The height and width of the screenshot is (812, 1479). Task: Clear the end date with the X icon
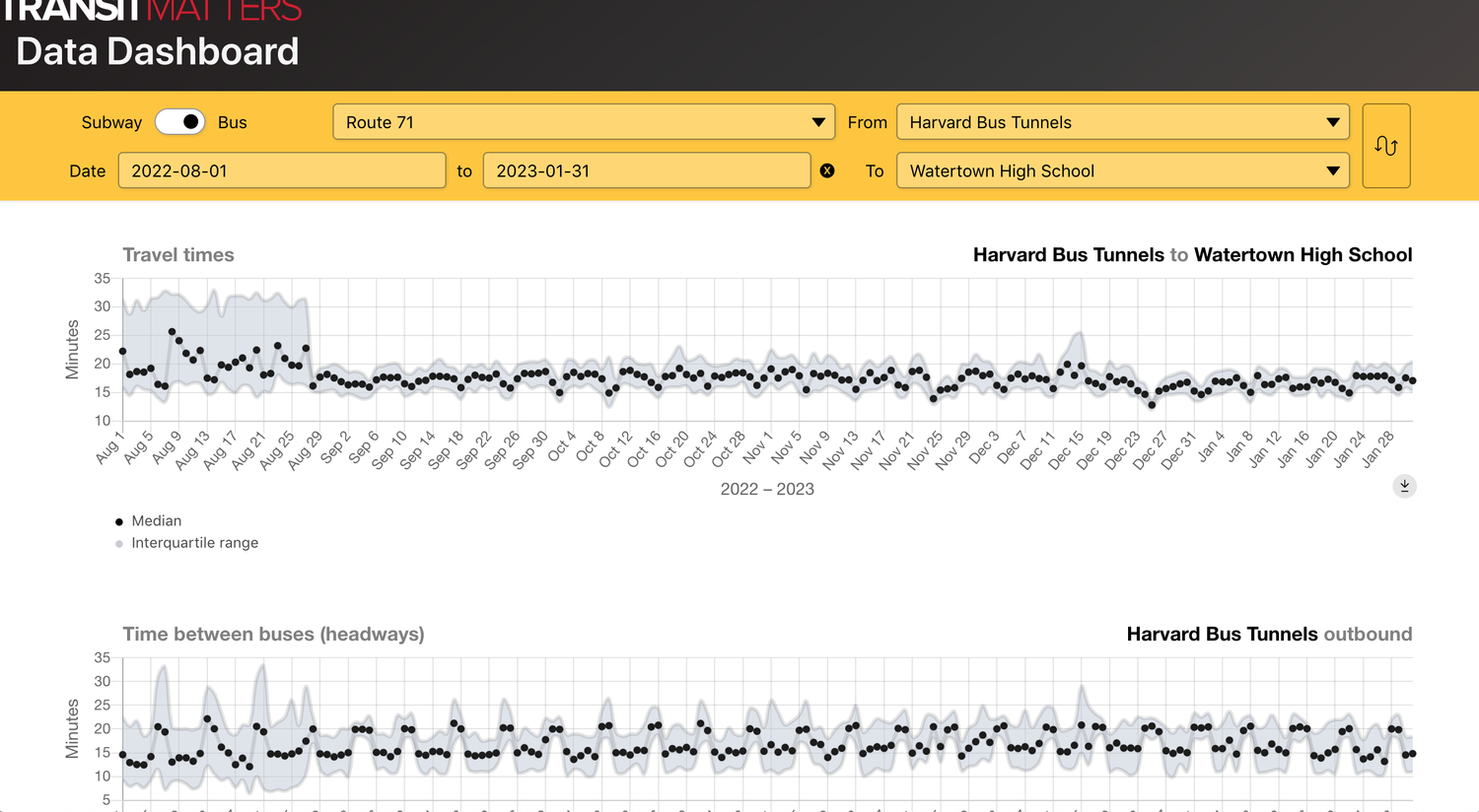point(827,170)
